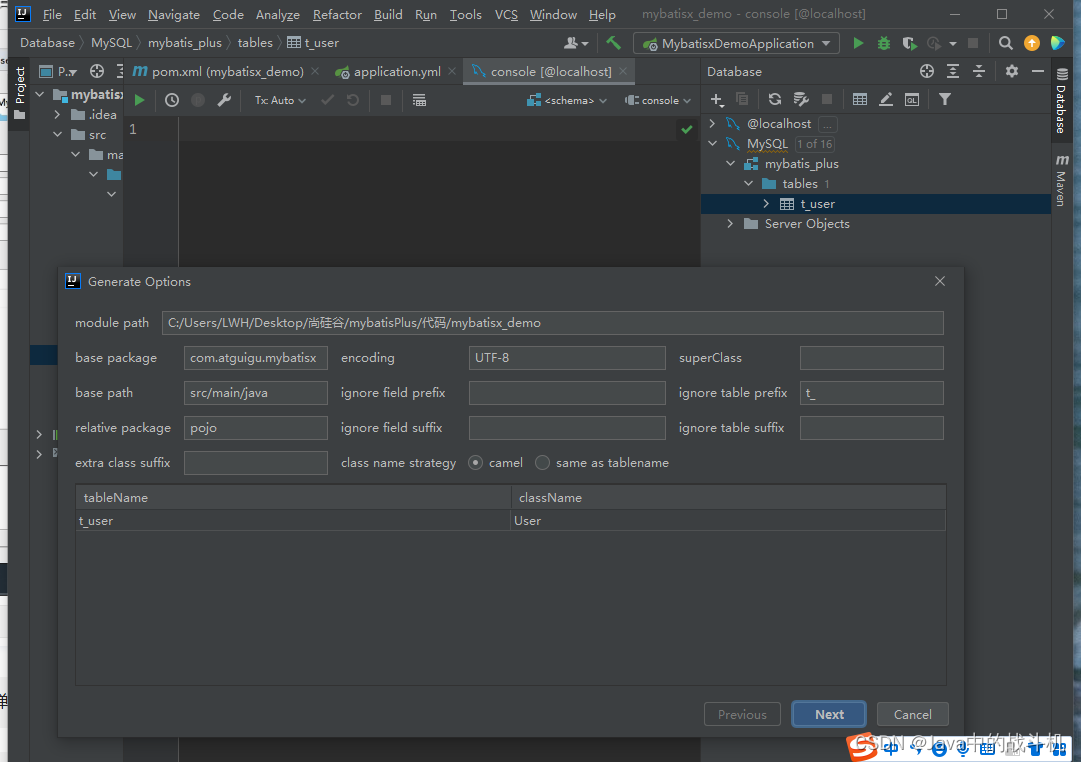Screen dimensions: 1081x762
Task: Click the base package field
Action: 255,358
